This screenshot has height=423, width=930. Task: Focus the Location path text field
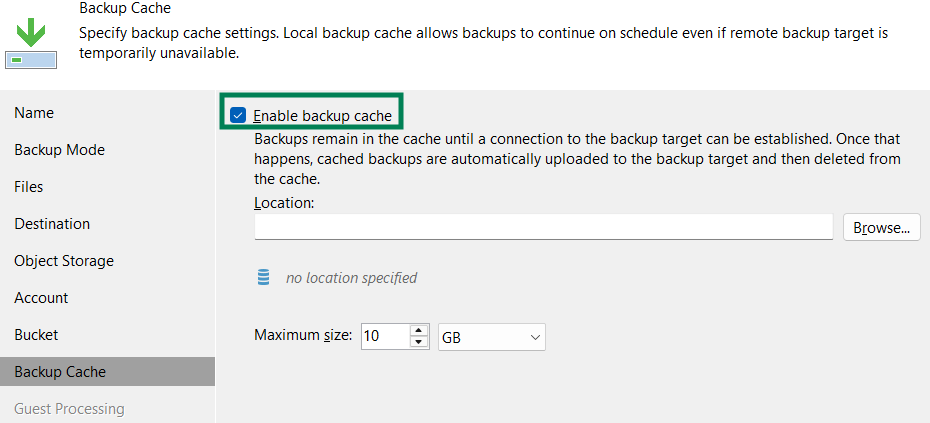(543, 228)
